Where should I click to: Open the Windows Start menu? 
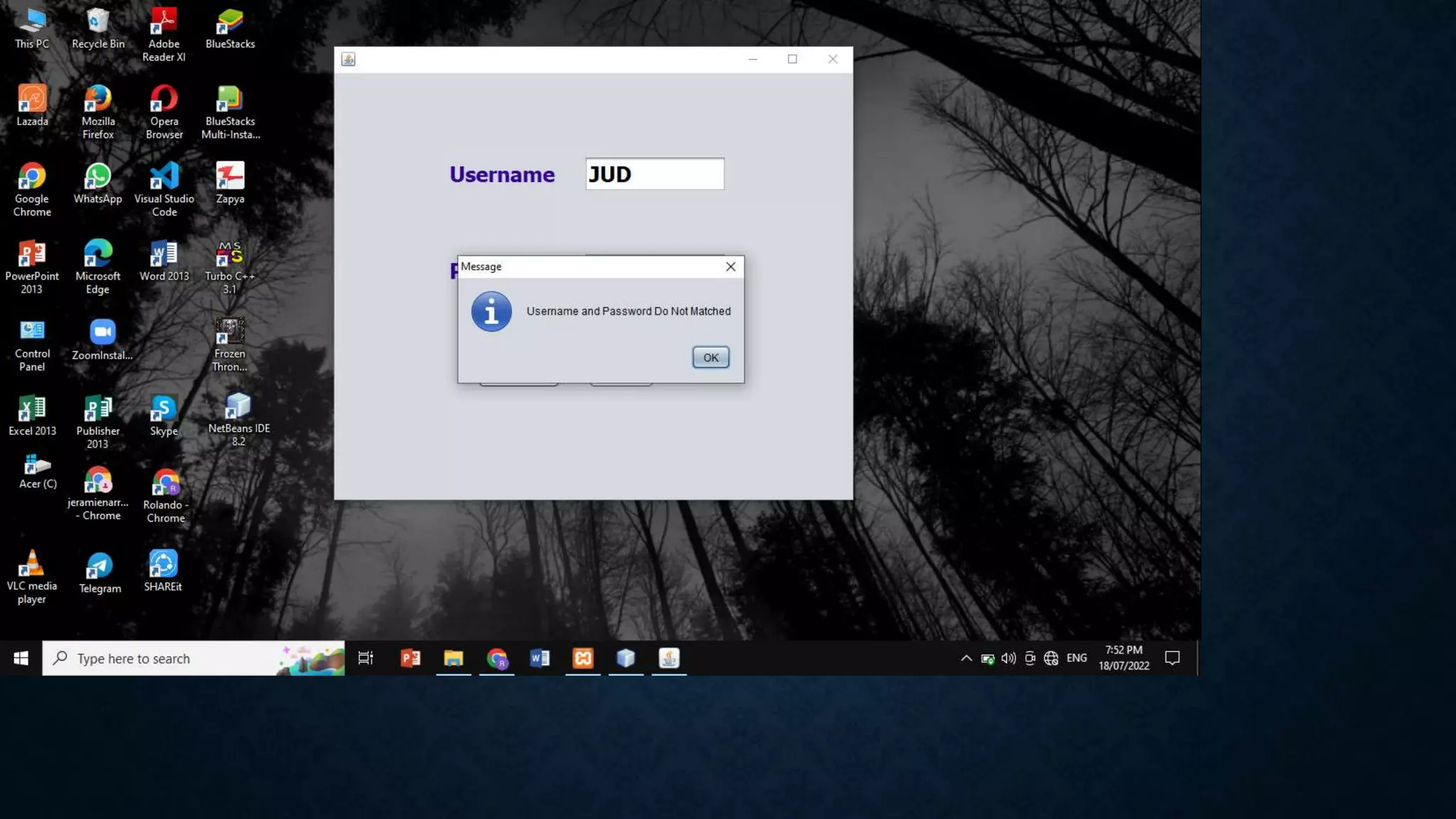(21, 658)
